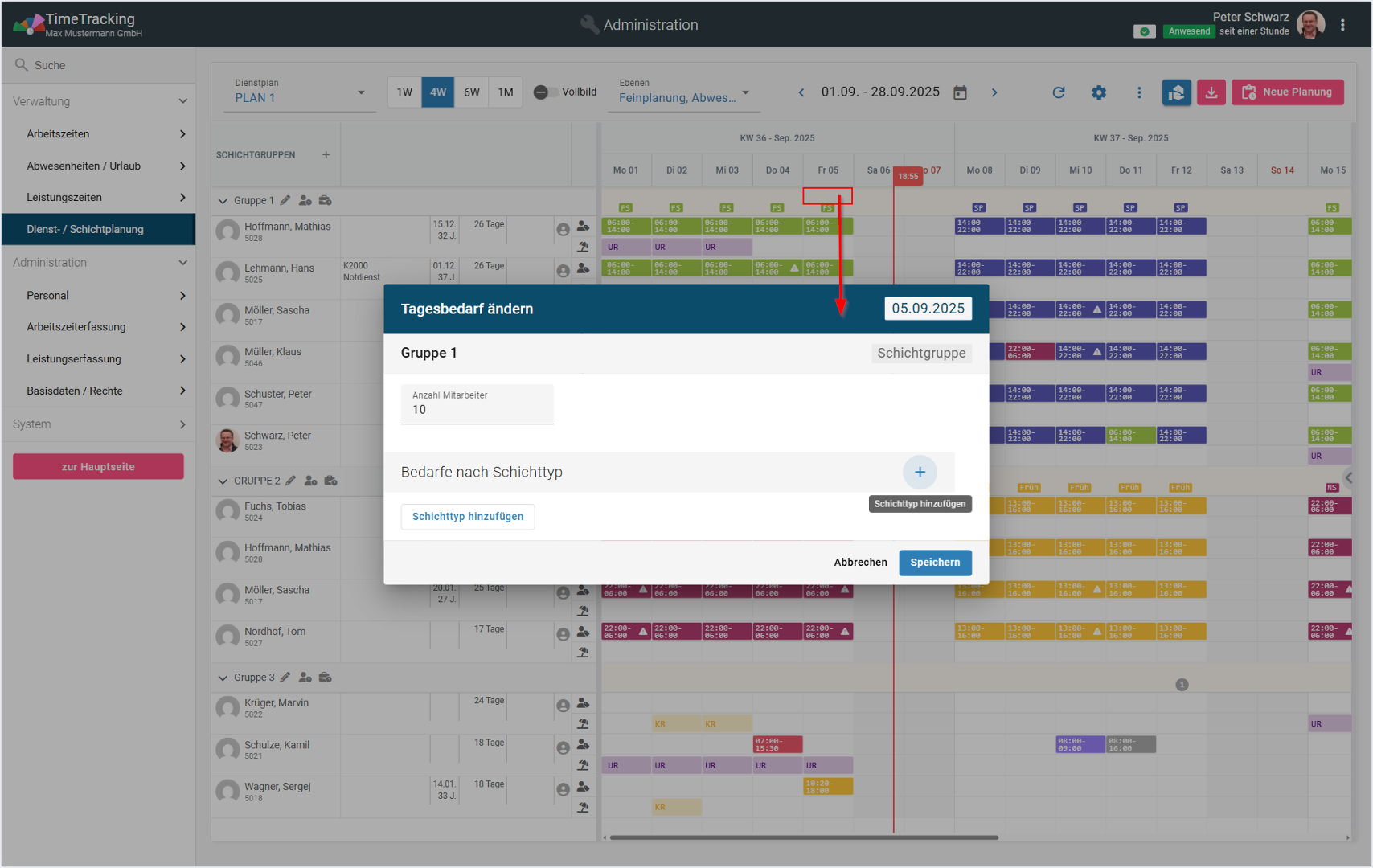Click the plus icon beside Bedarfe nach Schichttyp
The width and height of the screenshot is (1373, 868).
pyautogui.click(x=920, y=473)
